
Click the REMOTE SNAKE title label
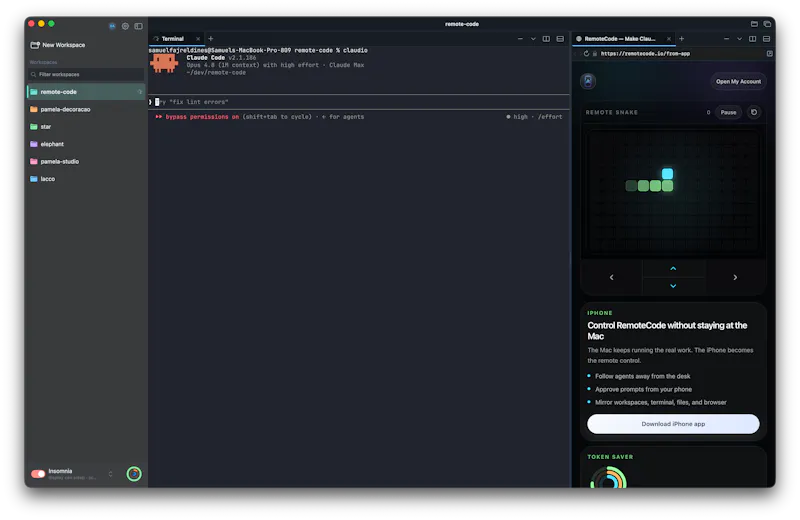coord(611,112)
